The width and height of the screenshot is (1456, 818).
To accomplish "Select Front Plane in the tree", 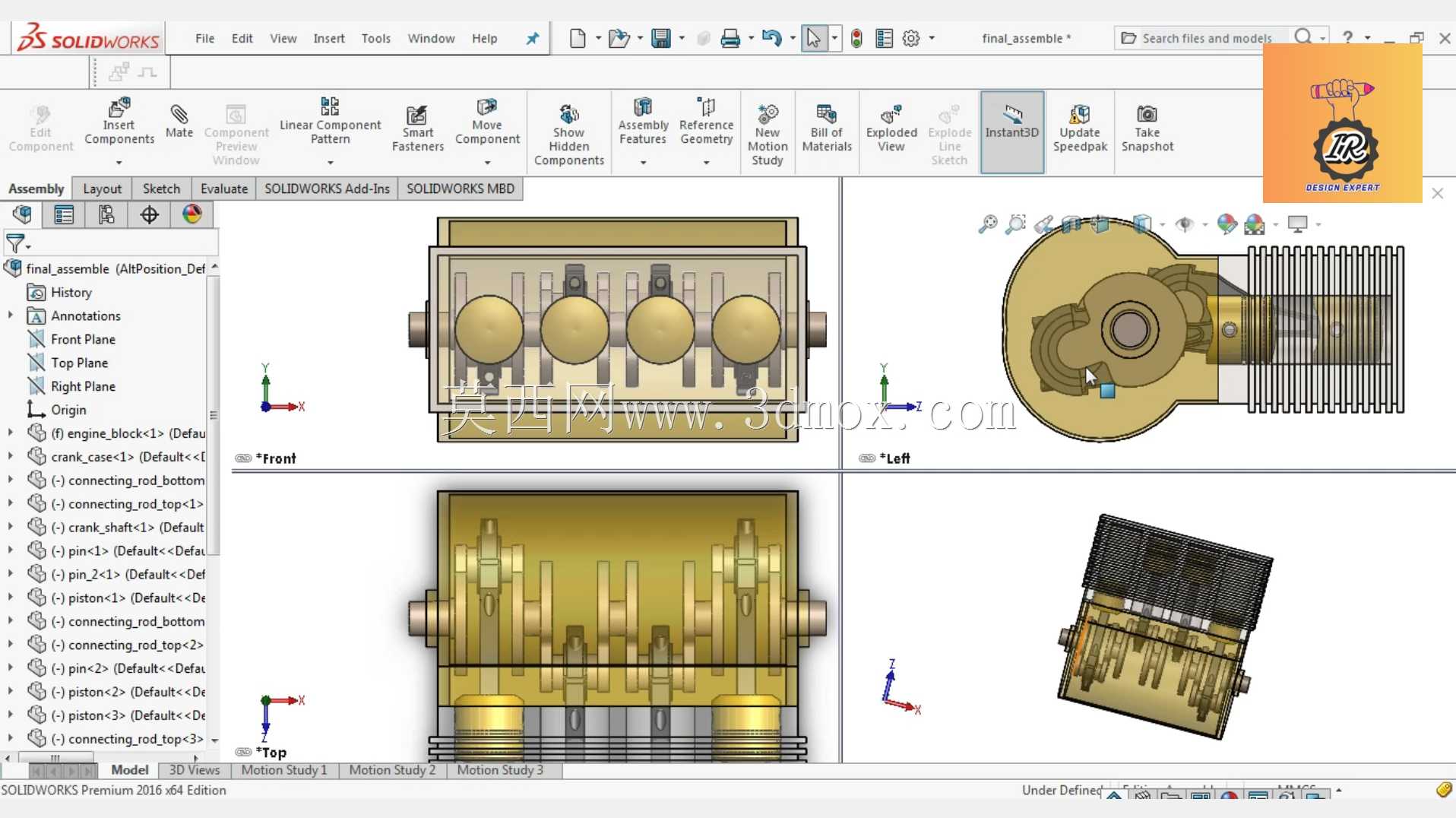I will tap(83, 339).
